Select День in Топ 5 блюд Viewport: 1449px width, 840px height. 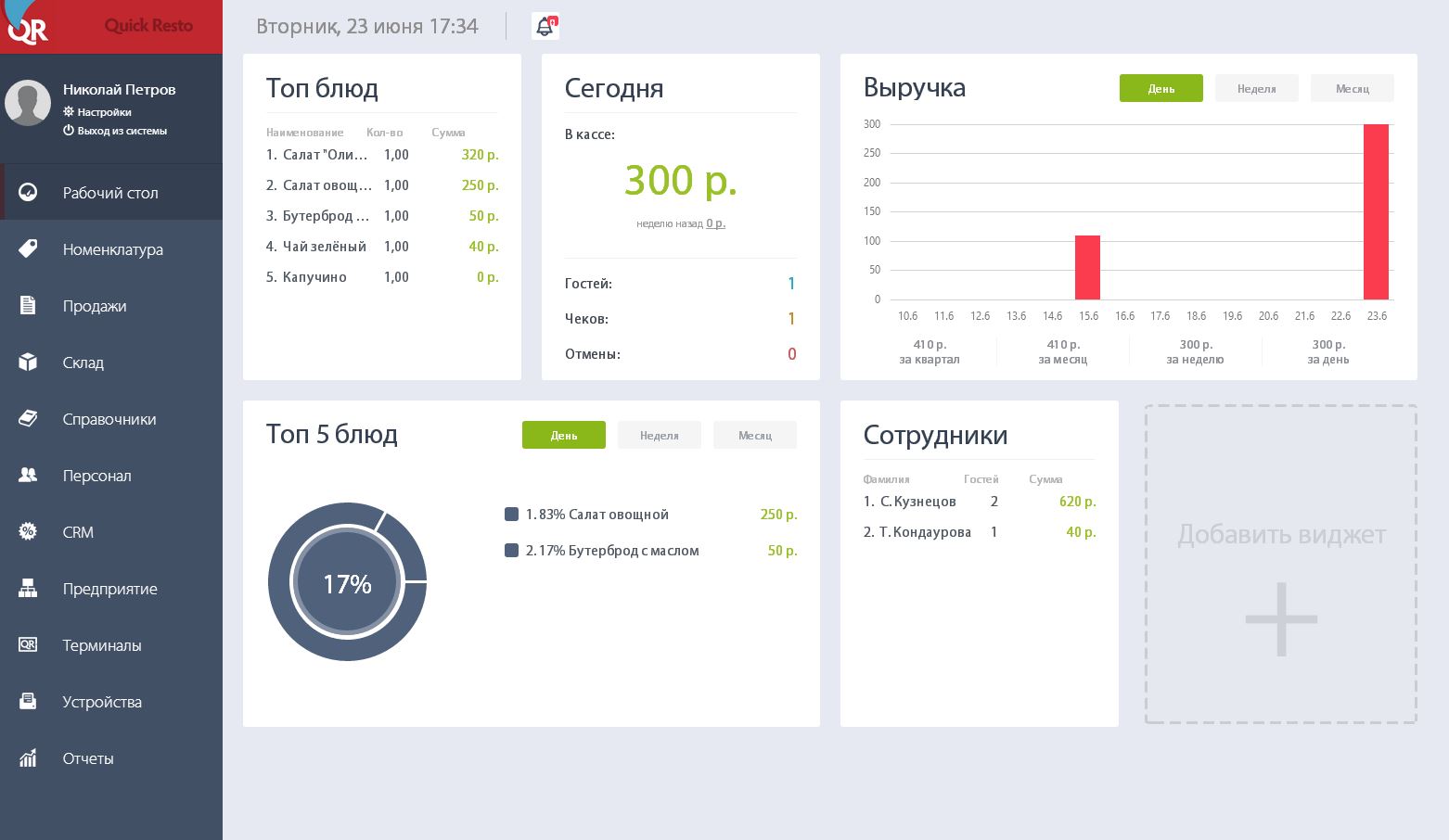[x=564, y=435]
